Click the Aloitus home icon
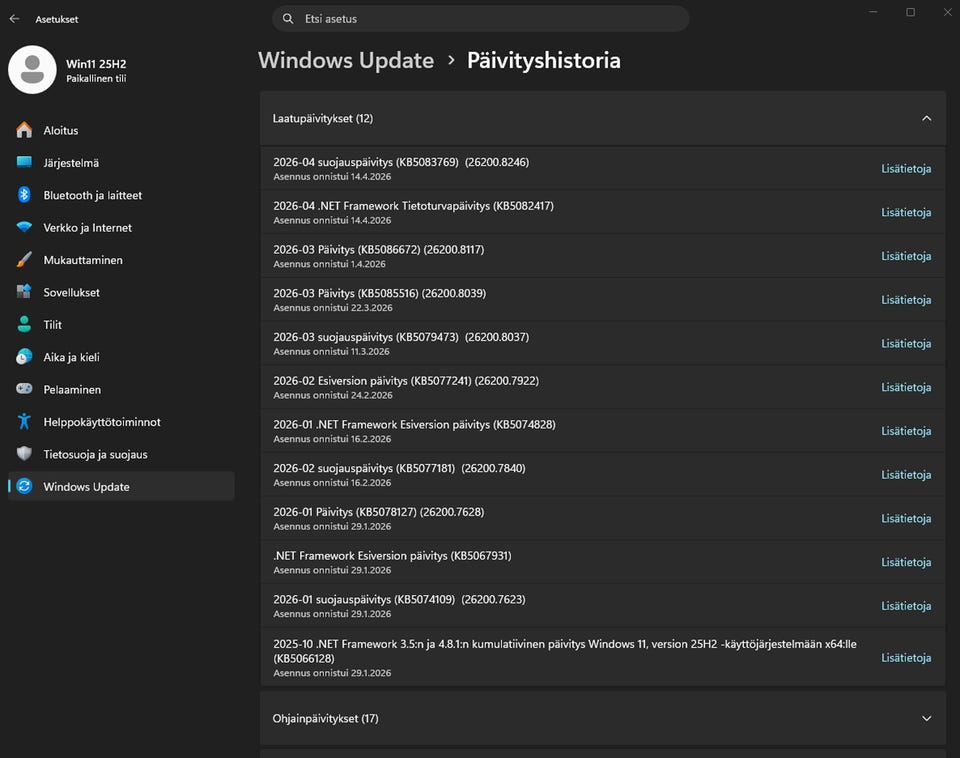 (x=24, y=131)
